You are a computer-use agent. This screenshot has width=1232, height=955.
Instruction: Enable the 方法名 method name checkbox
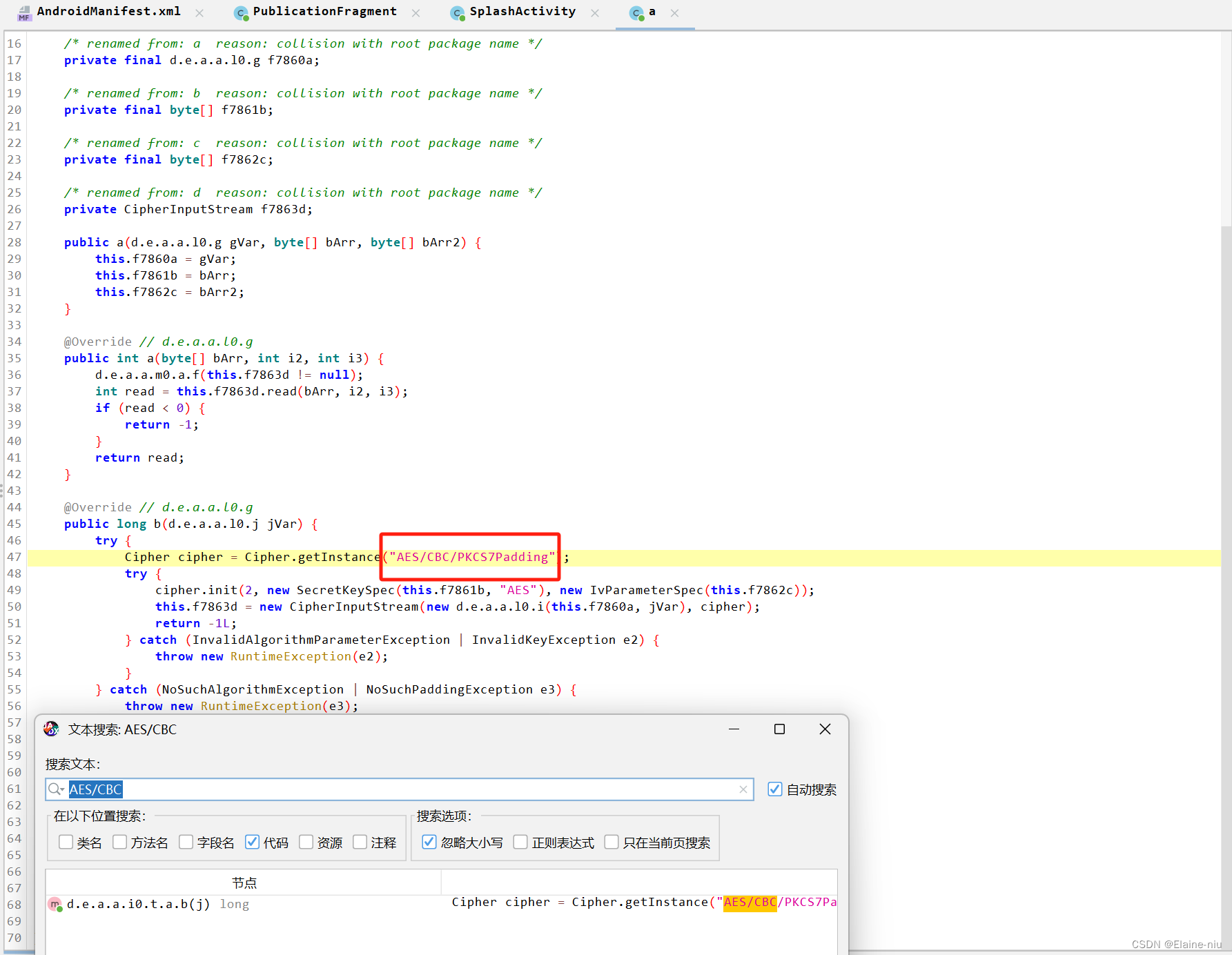[120, 842]
